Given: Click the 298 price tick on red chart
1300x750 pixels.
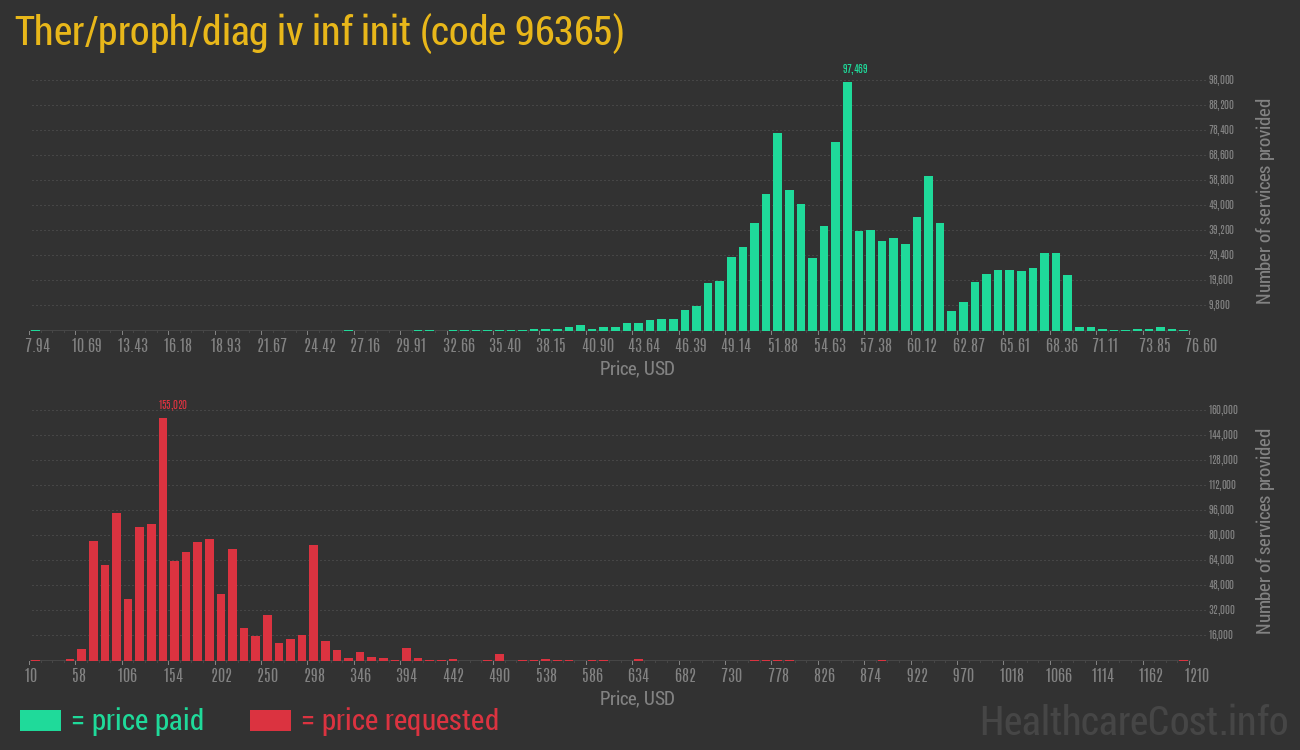Looking at the screenshot, I should (314, 675).
